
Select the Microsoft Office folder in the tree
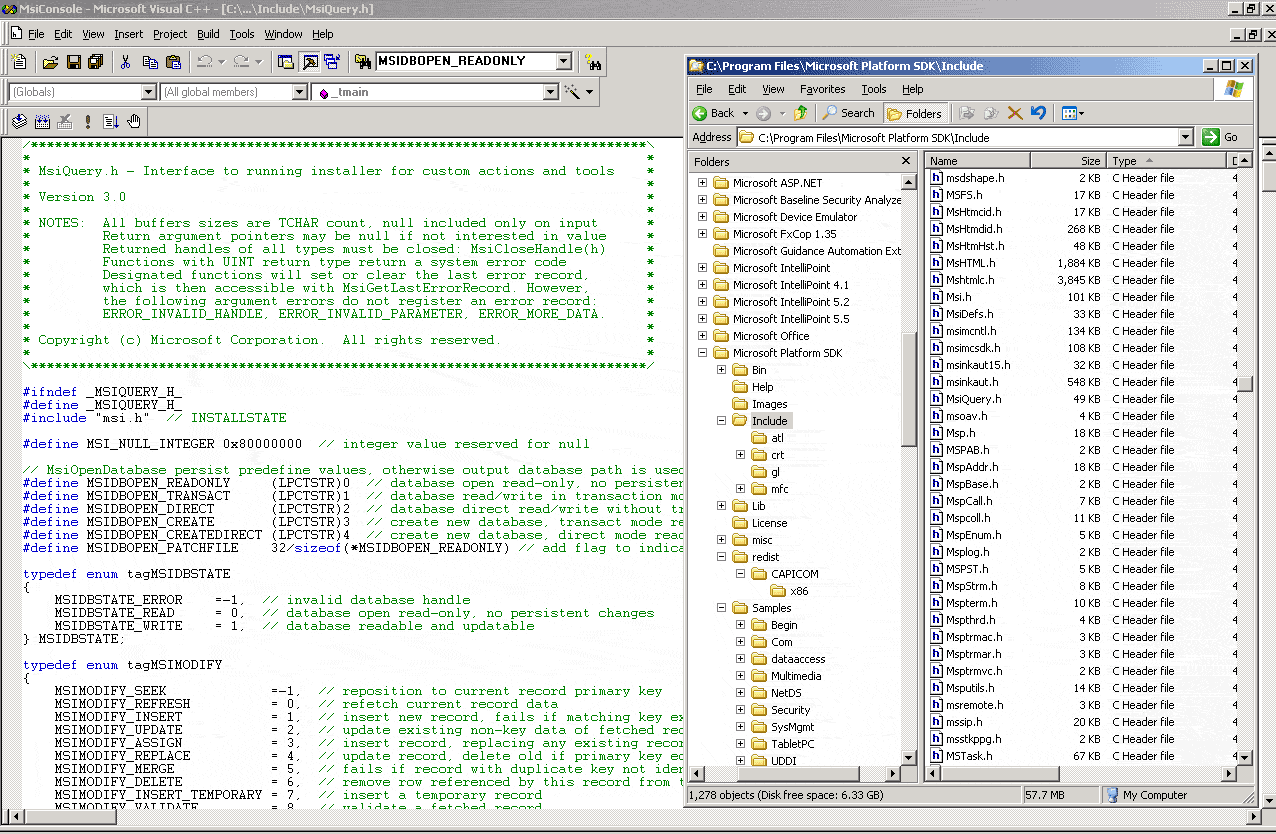[770, 336]
